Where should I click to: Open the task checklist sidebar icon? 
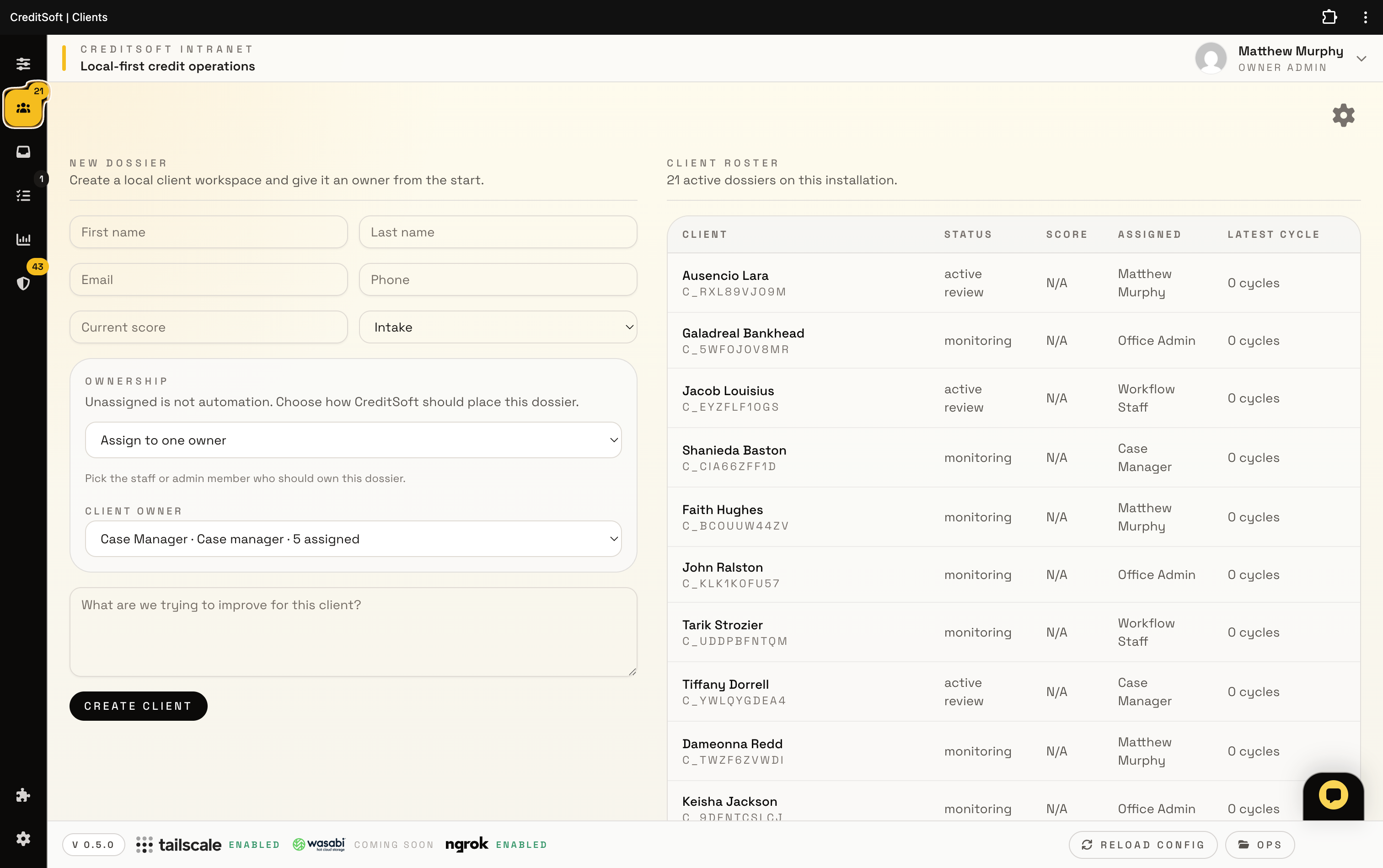(x=23, y=196)
